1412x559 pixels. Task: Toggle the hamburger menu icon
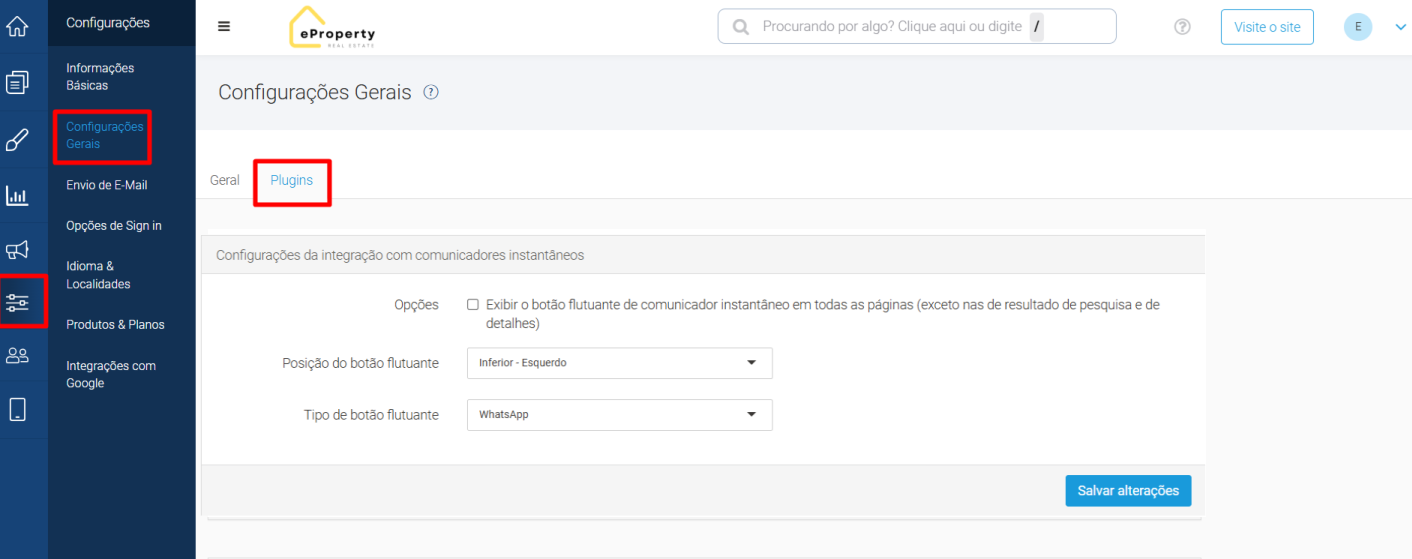[224, 27]
